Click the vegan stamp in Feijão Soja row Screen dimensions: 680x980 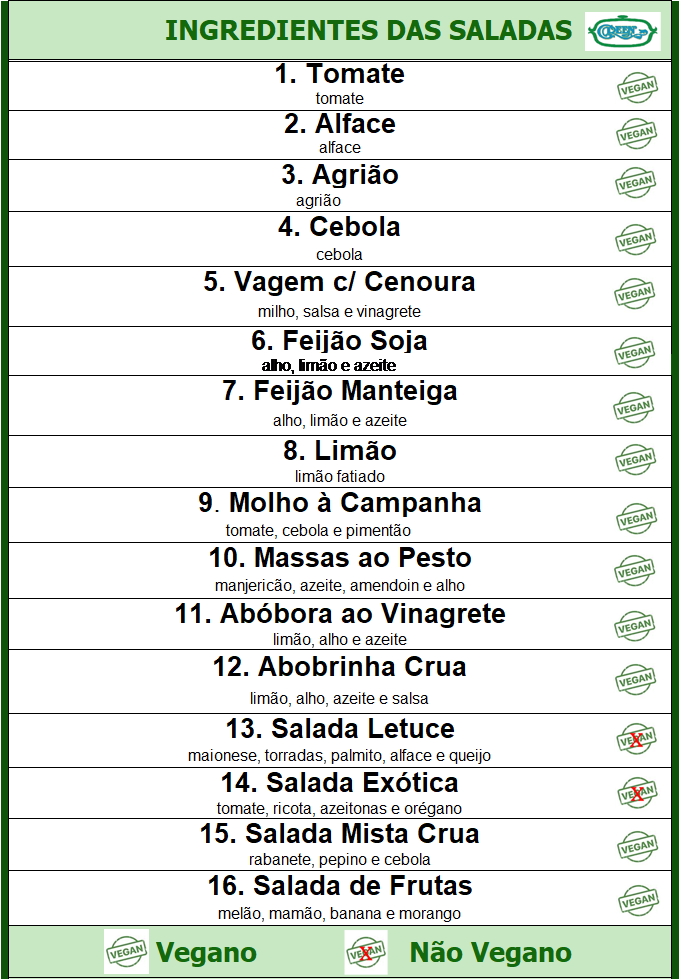(x=634, y=352)
